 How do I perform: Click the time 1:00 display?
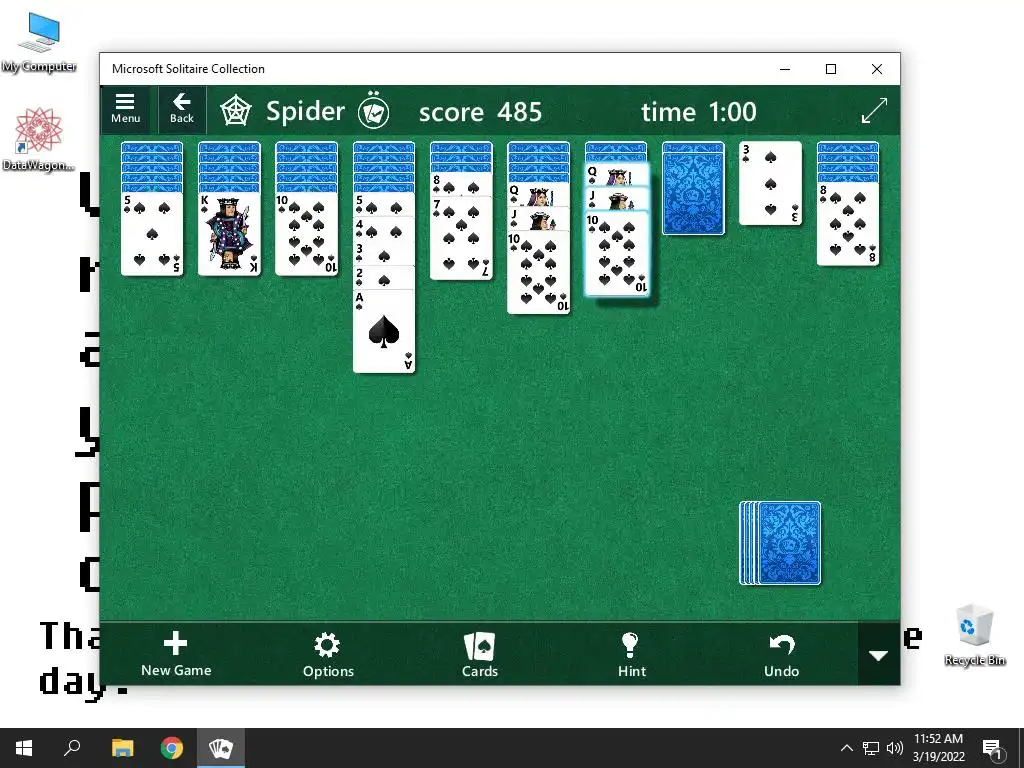pyautogui.click(x=699, y=112)
